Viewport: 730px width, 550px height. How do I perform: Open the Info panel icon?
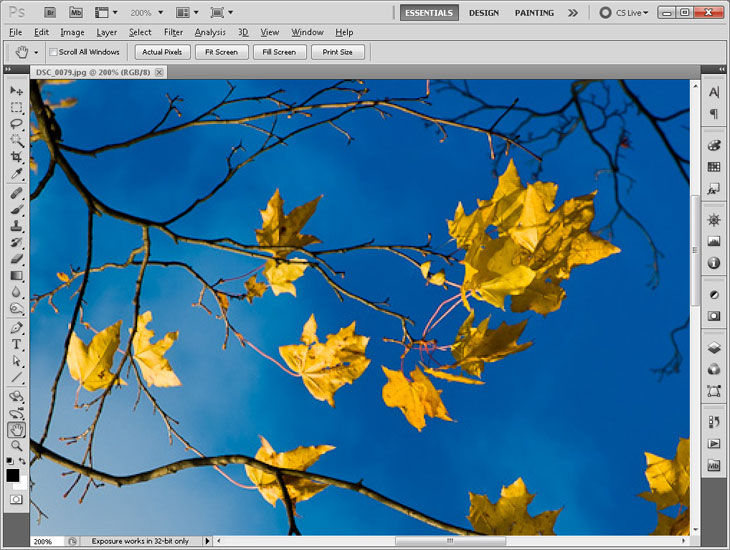[714, 263]
